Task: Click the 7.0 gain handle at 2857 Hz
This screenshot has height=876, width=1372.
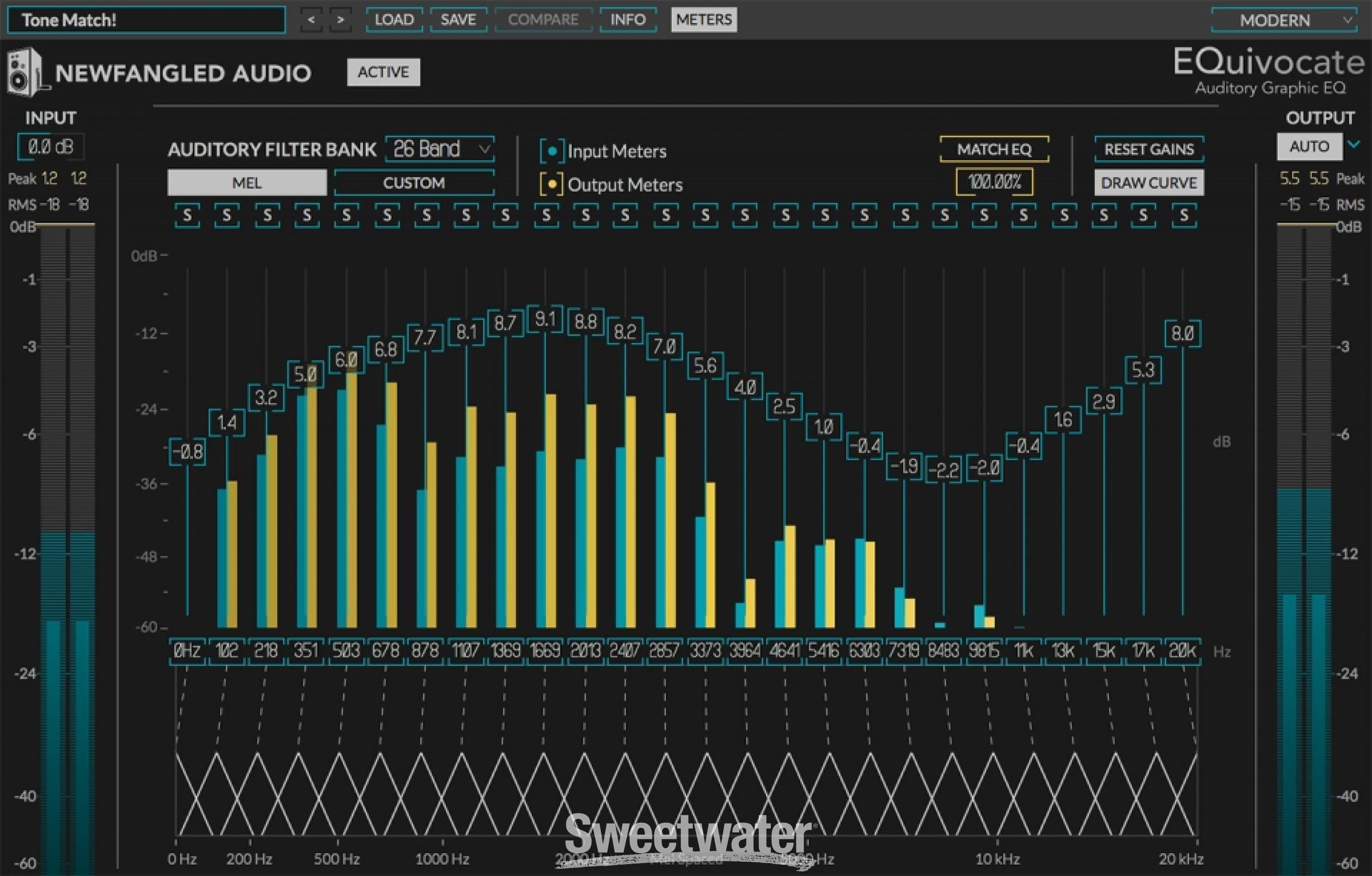Action: pyautogui.click(x=665, y=346)
